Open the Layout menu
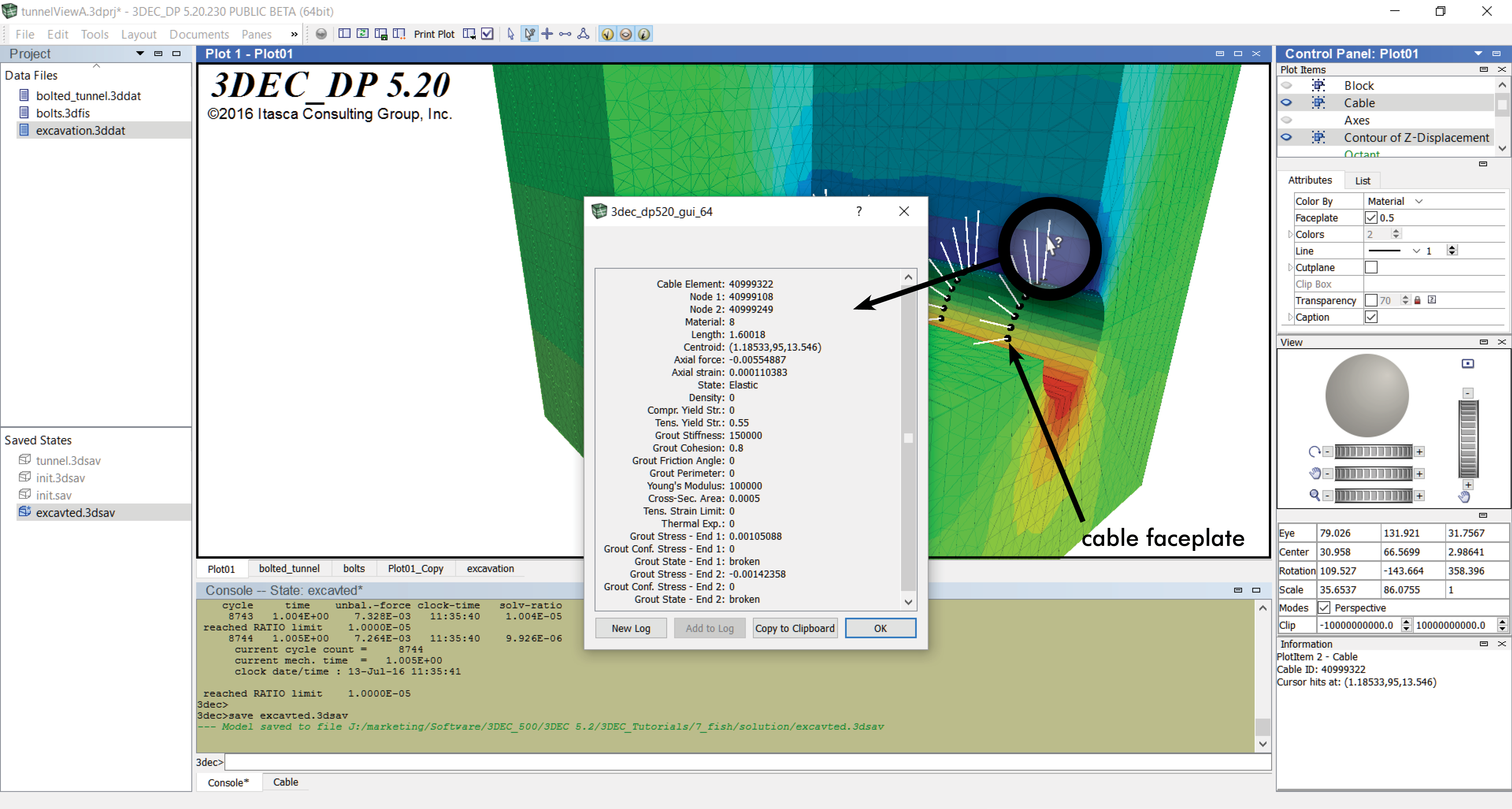The width and height of the screenshot is (1512, 809). point(139,34)
